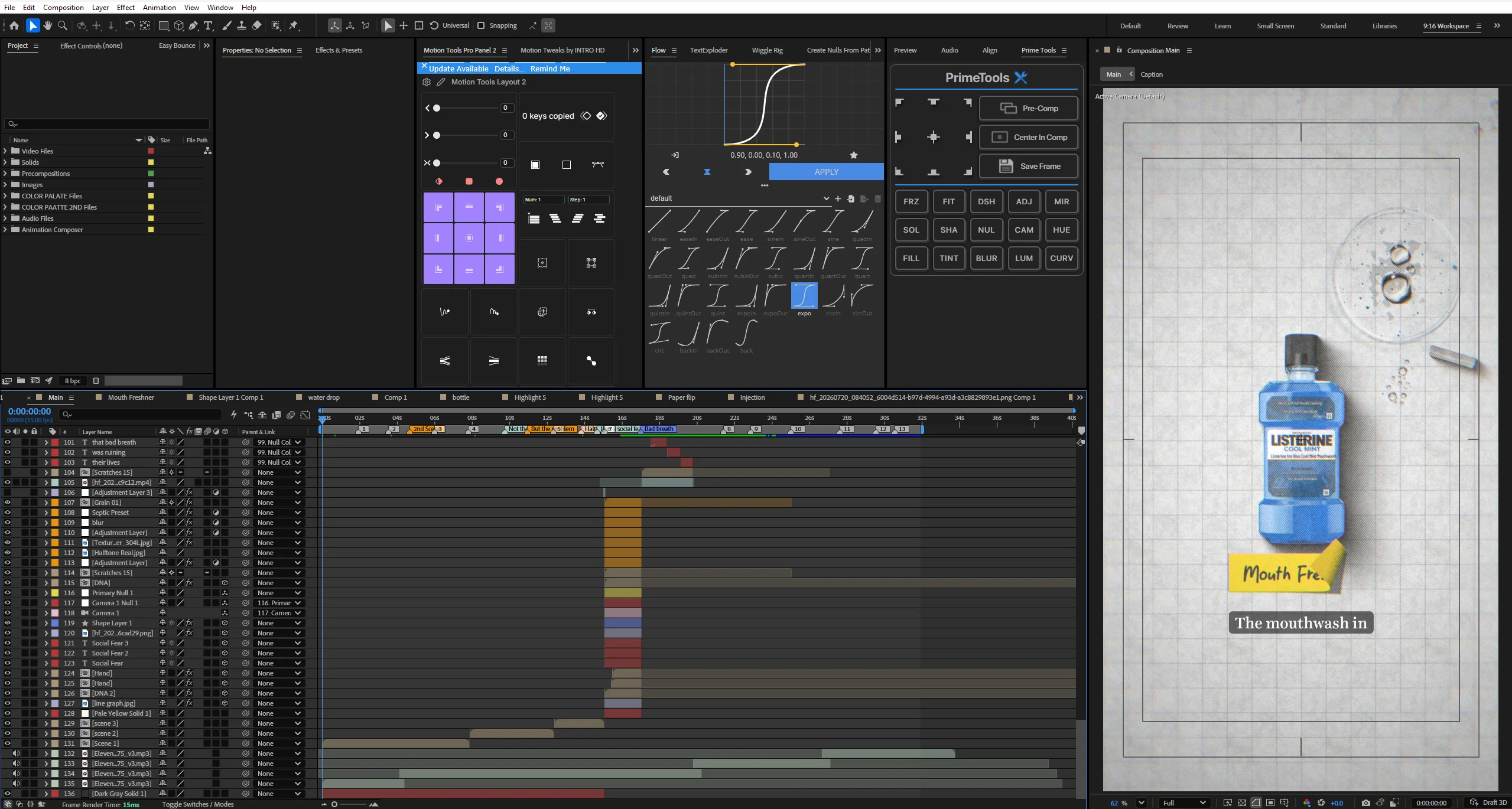Click the New Folder icon in Project panel

point(21,381)
